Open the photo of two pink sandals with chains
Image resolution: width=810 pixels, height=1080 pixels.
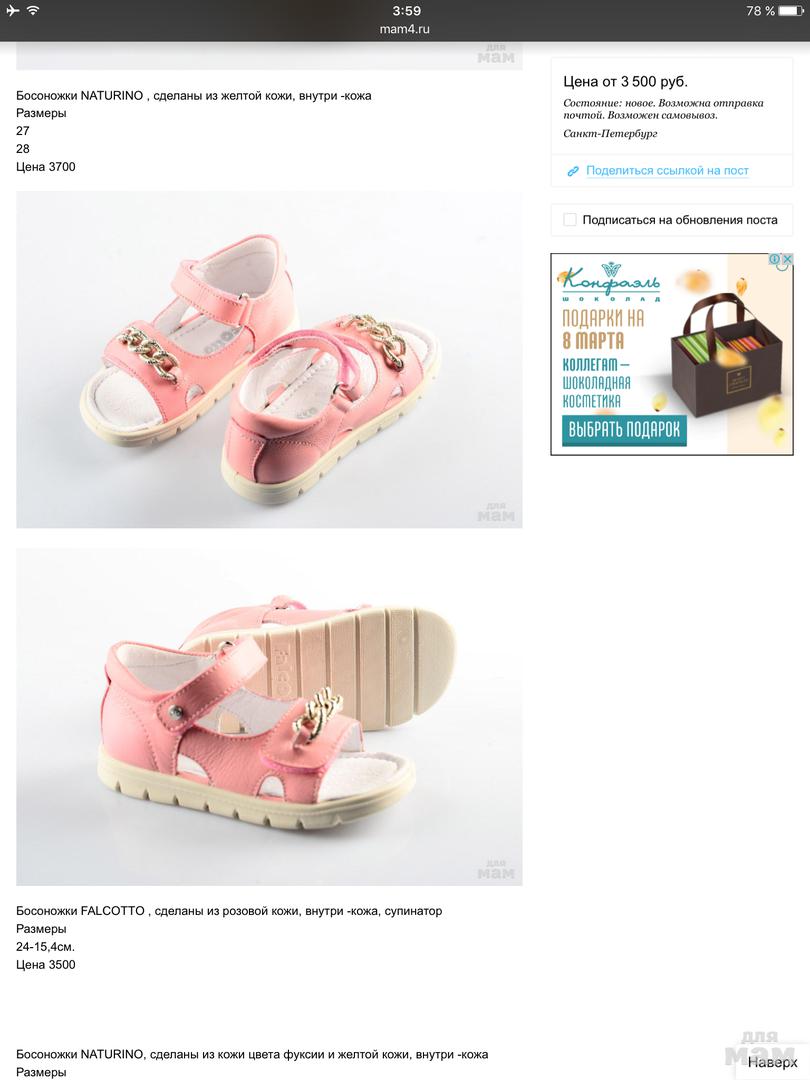click(269, 360)
